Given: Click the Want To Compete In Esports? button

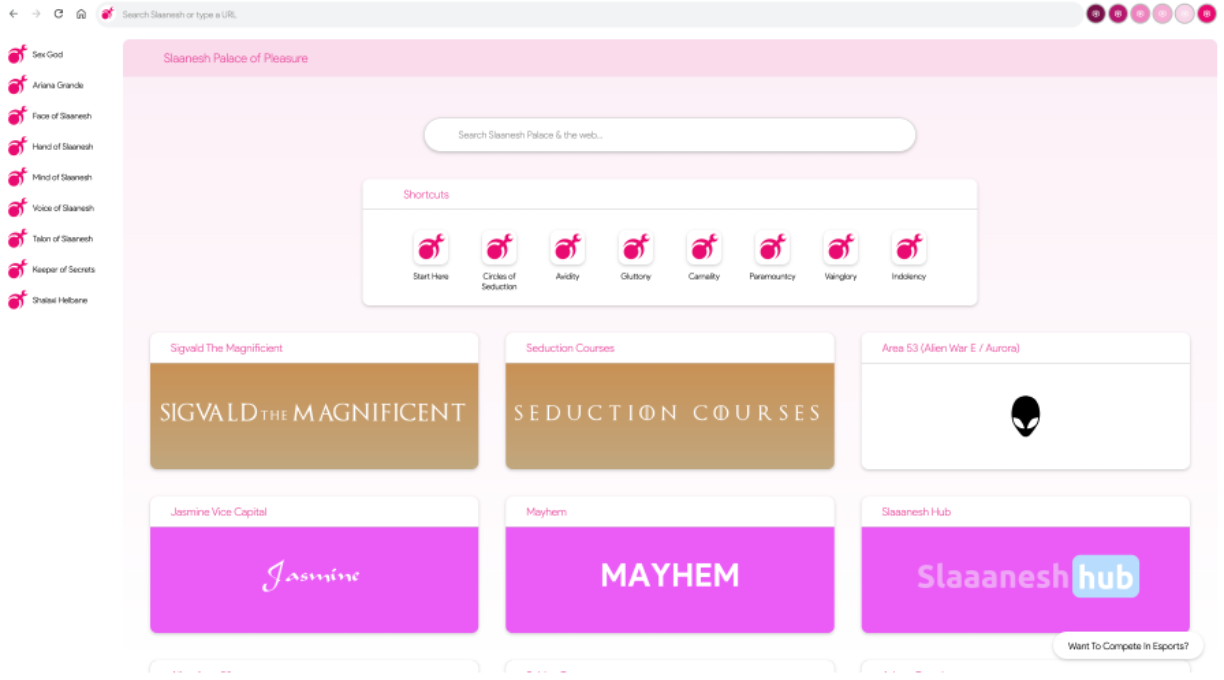Looking at the screenshot, I should pyautogui.click(x=1128, y=646).
